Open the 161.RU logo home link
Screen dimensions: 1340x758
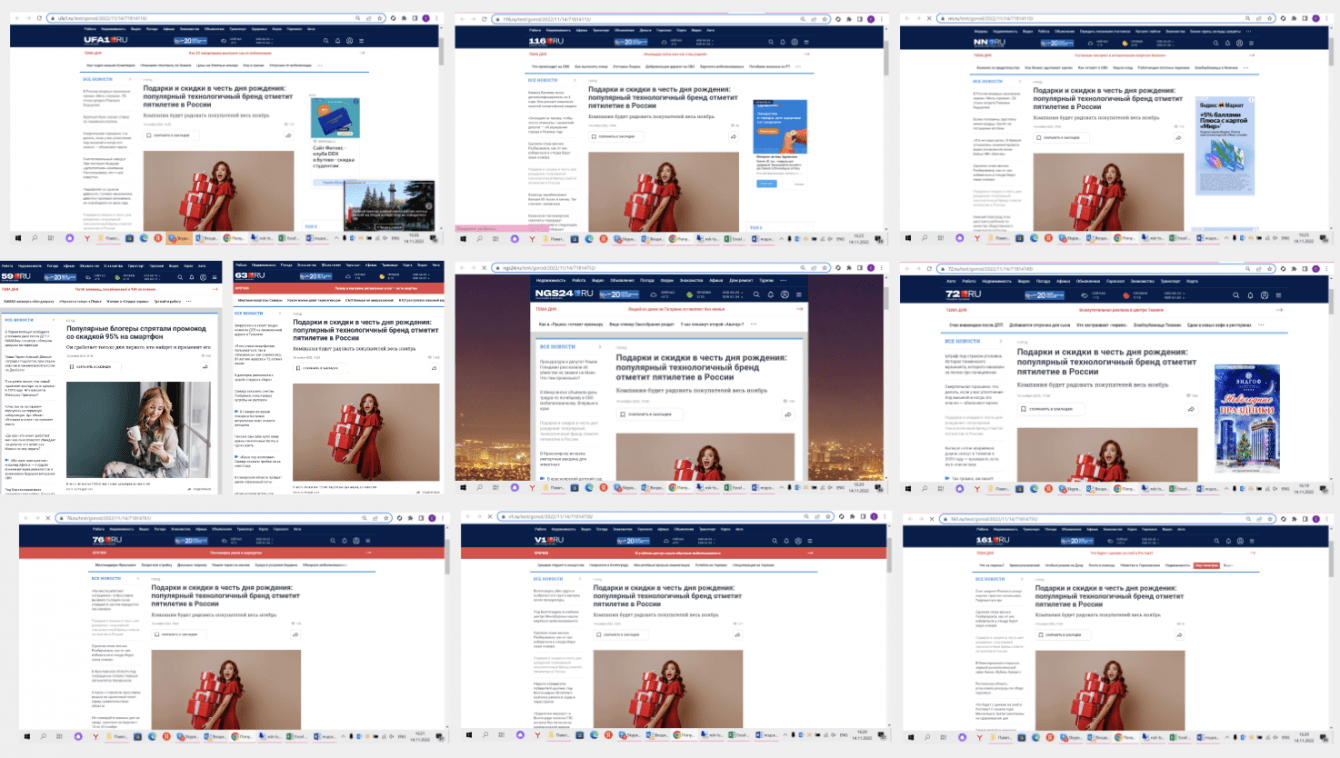click(995, 541)
